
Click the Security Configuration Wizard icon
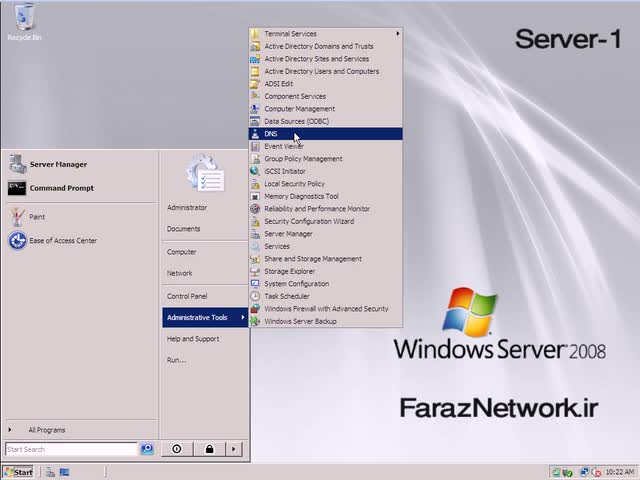pyautogui.click(x=255, y=221)
